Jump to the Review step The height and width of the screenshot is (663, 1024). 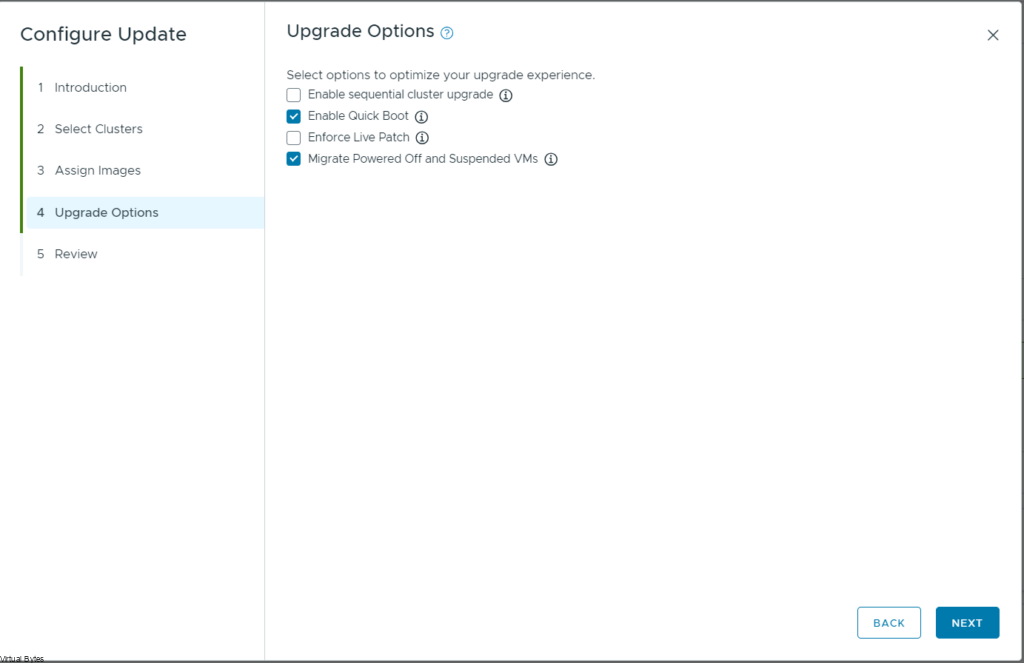tap(76, 254)
